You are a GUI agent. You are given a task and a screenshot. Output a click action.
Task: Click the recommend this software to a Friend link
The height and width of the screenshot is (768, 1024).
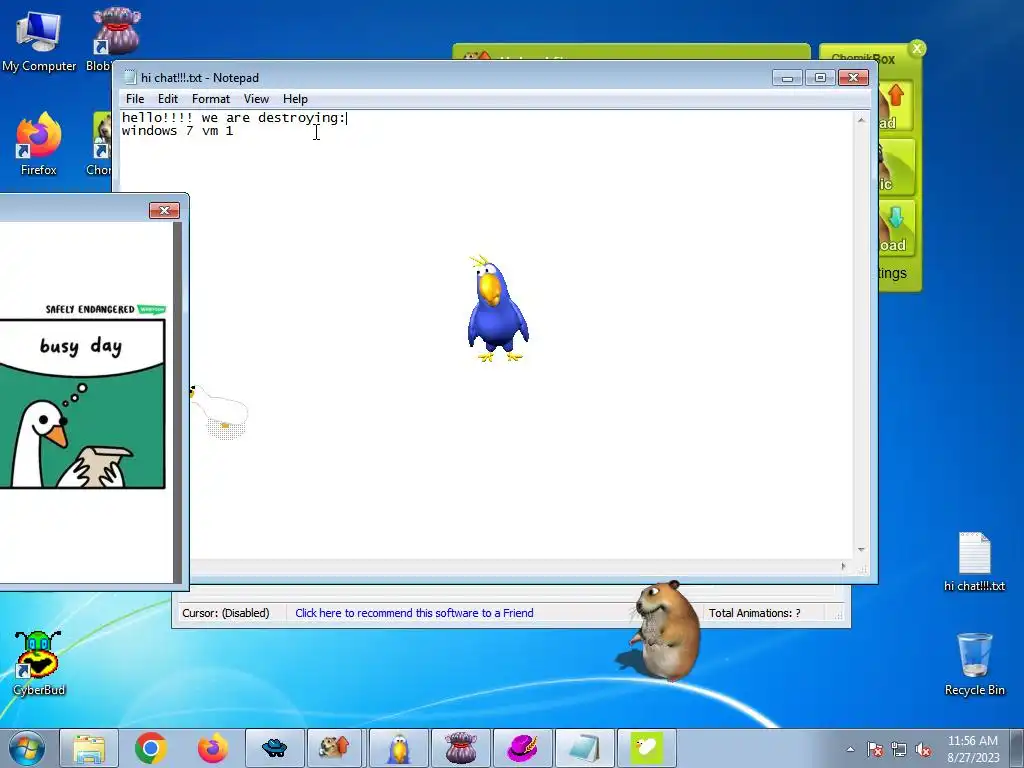pyautogui.click(x=414, y=613)
